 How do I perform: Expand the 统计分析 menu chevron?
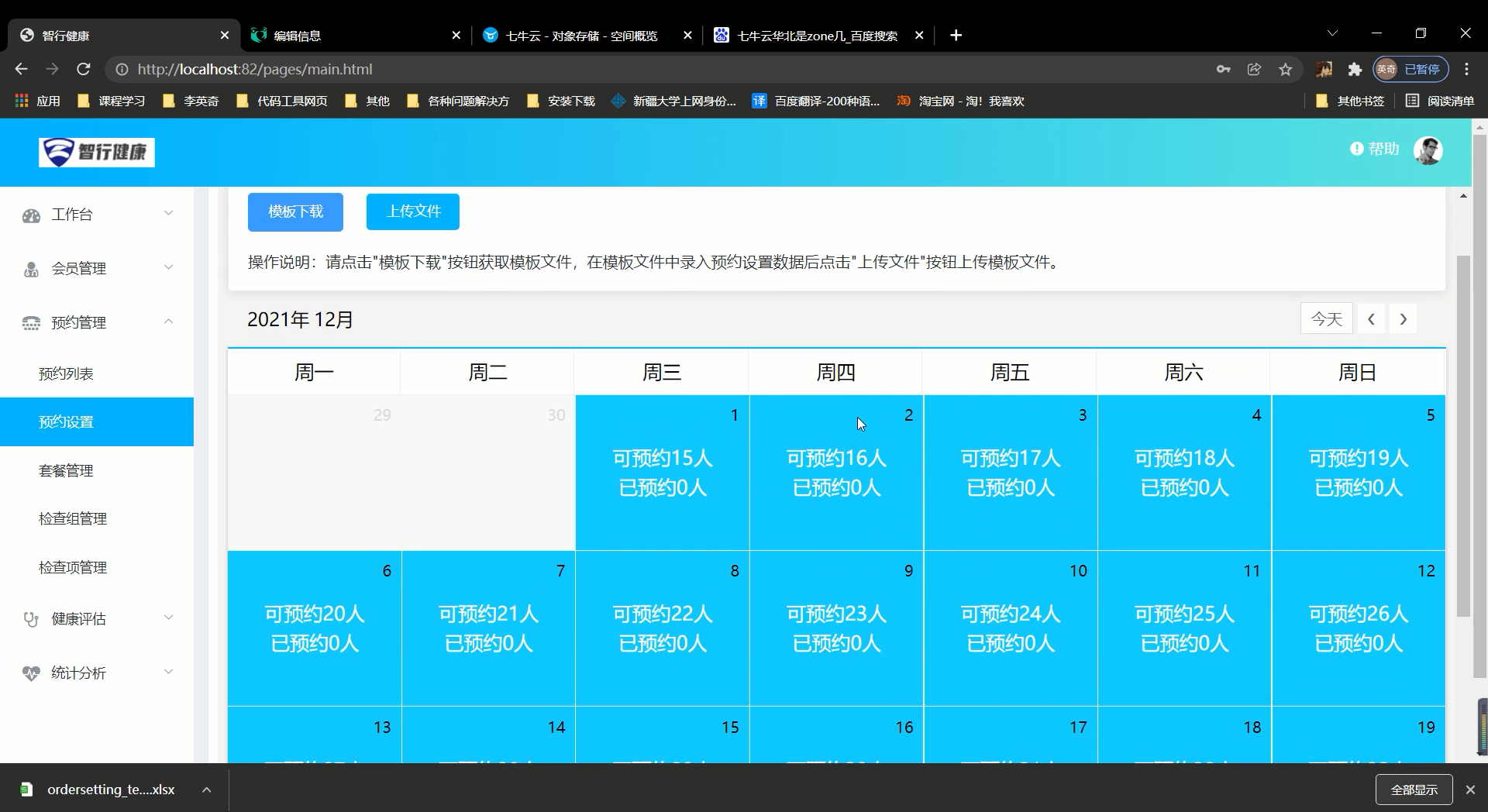coord(168,672)
